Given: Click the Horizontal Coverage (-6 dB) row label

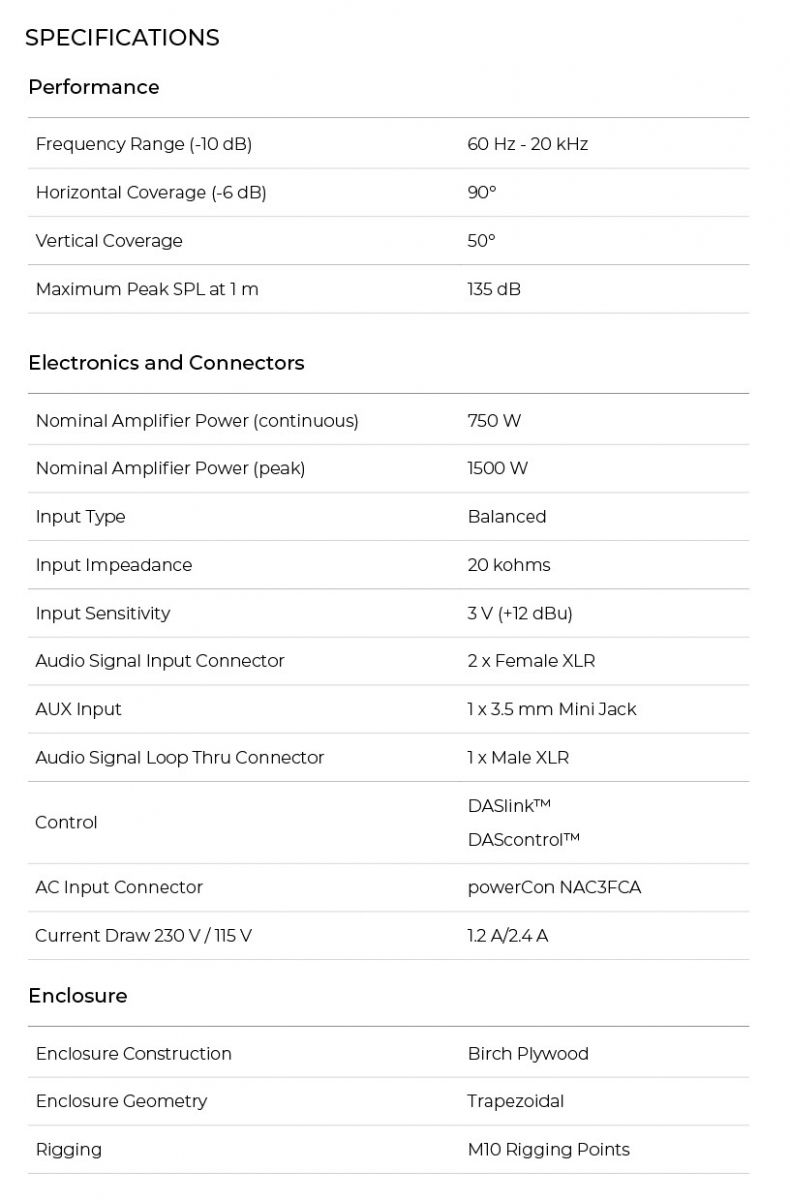Looking at the screenshot, I should click(151, 192).
